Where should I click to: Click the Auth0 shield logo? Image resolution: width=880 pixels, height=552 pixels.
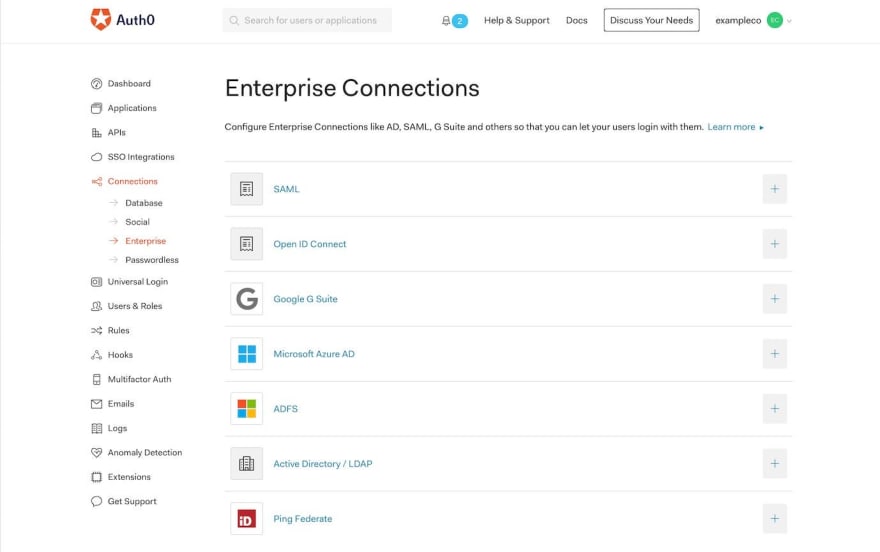pyautogui.click(x=101, y=20)
